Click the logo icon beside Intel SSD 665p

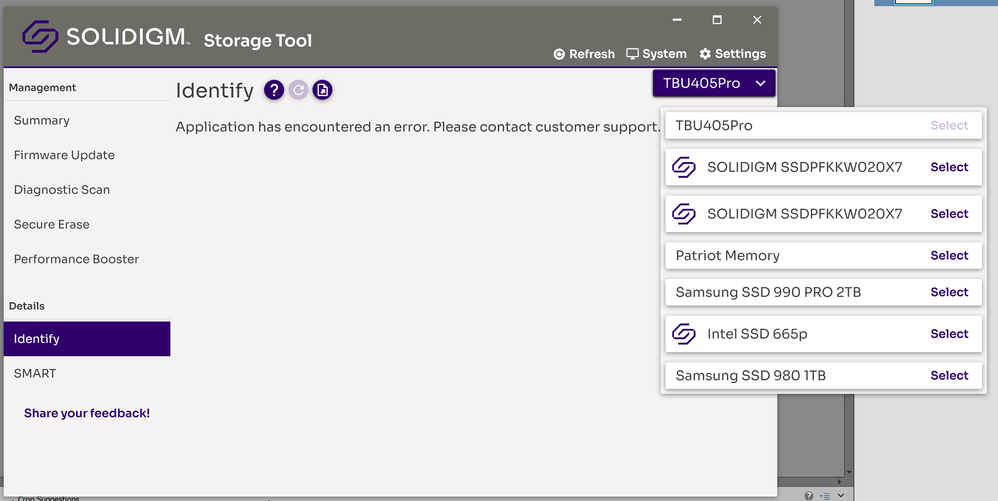(684, 334)
